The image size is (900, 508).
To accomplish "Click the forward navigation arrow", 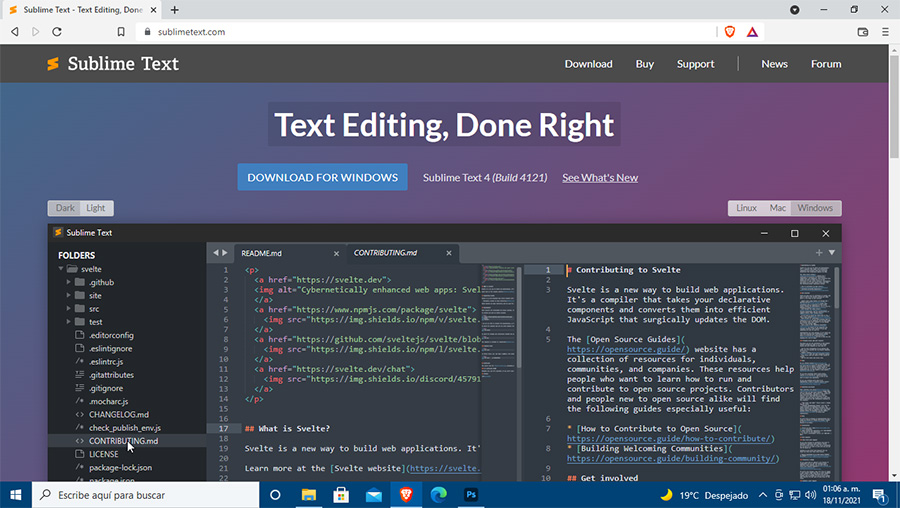I will pos(36,32).
